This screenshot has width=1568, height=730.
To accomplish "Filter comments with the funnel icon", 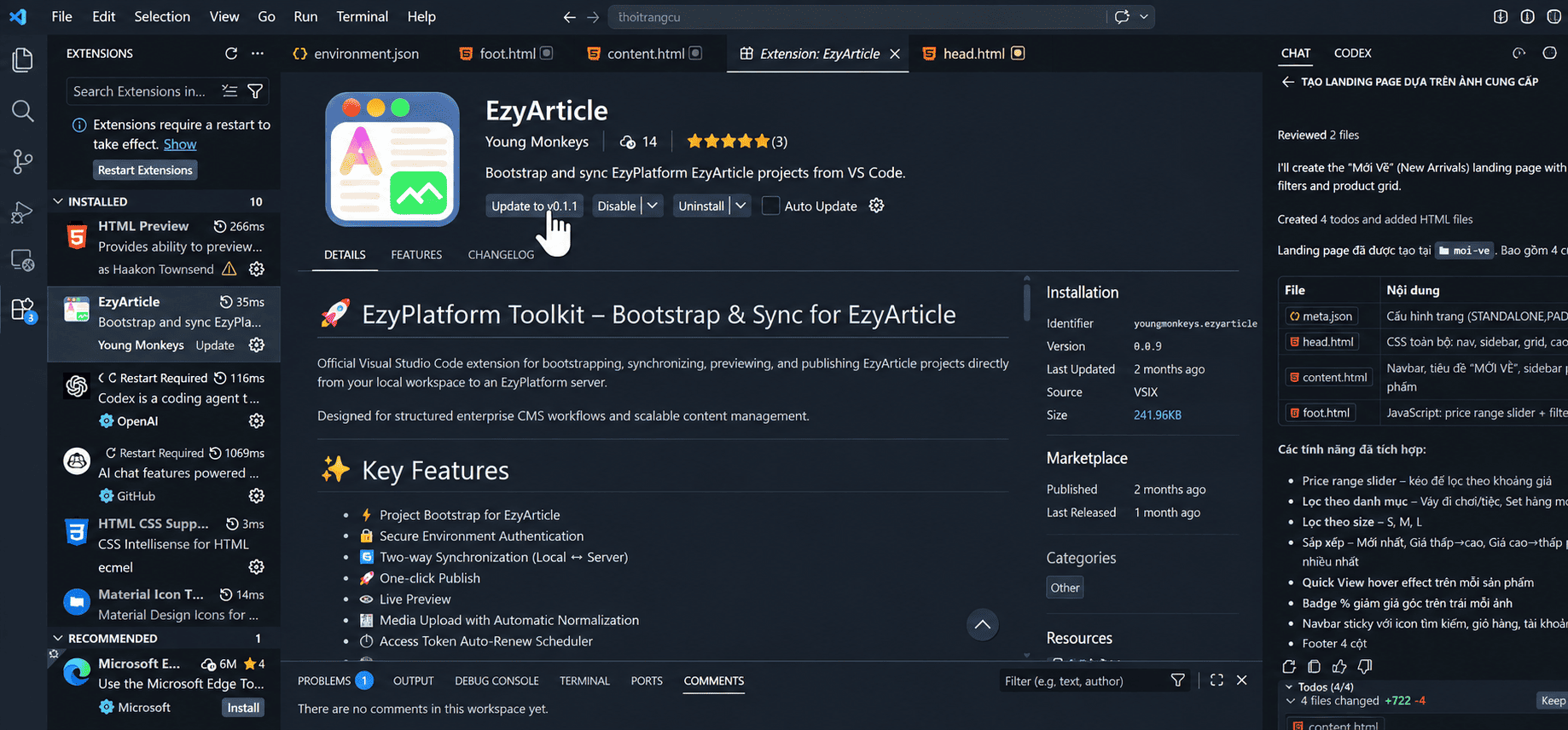I will [x=1178, y=681].
